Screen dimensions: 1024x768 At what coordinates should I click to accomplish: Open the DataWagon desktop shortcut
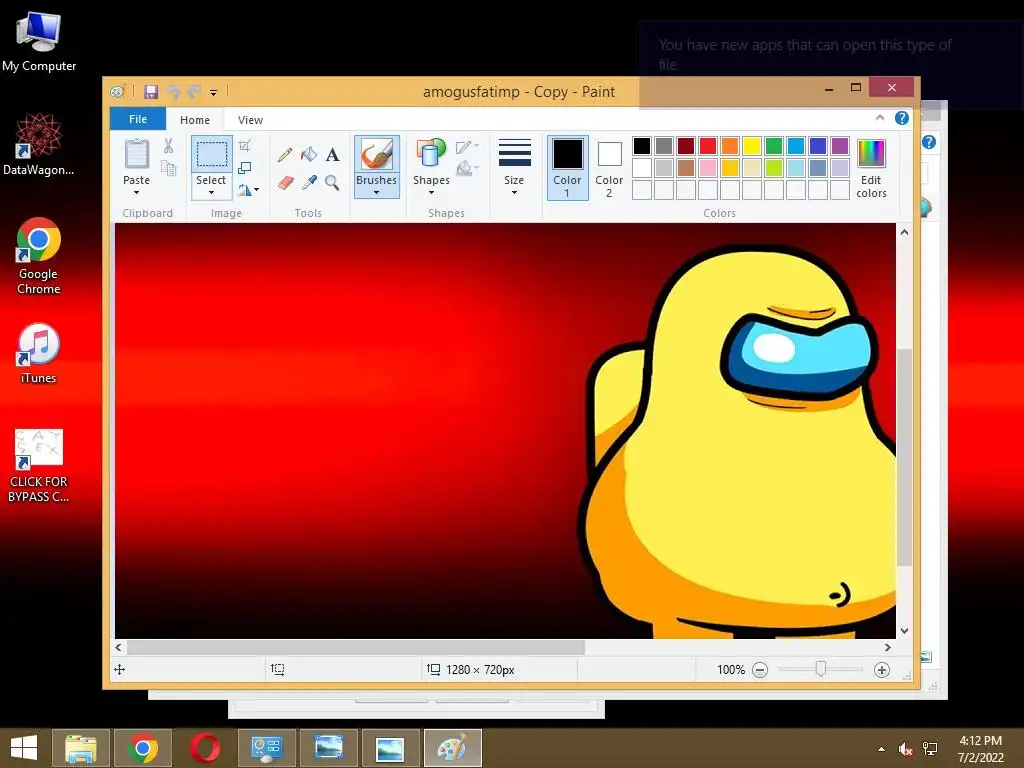click(x=39, y=144)
